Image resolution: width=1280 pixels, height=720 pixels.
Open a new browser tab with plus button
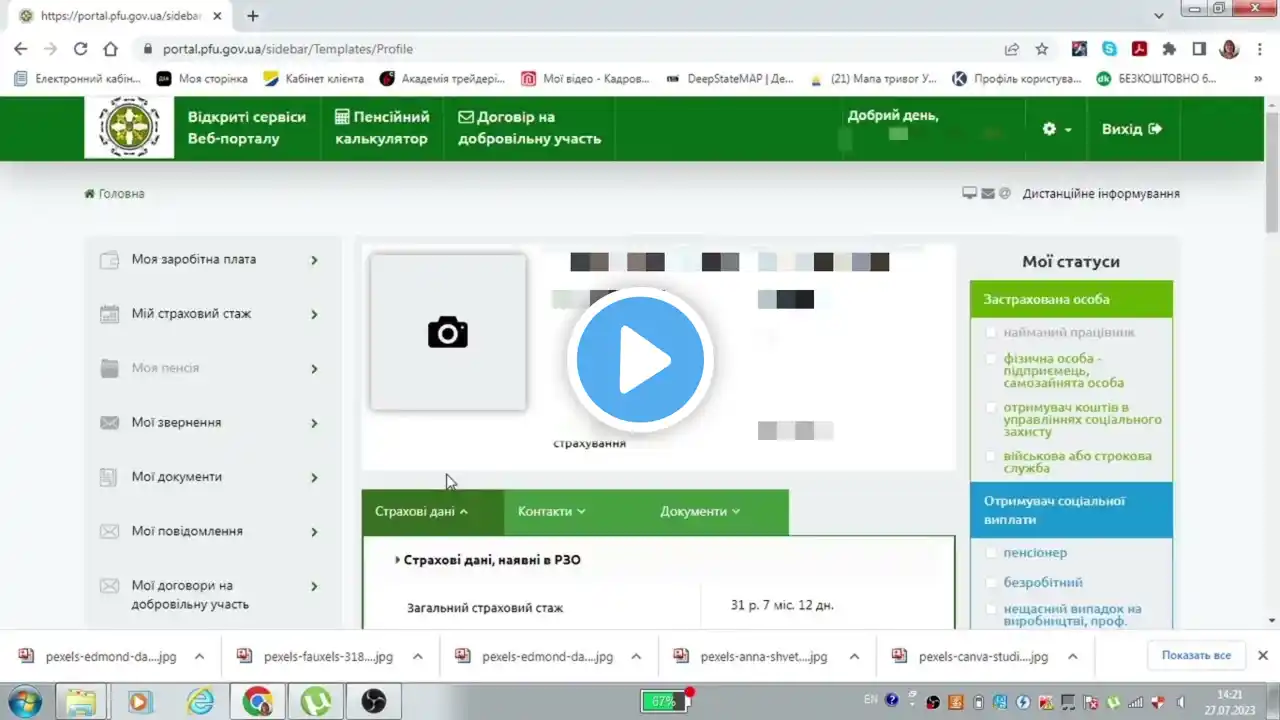253,16
